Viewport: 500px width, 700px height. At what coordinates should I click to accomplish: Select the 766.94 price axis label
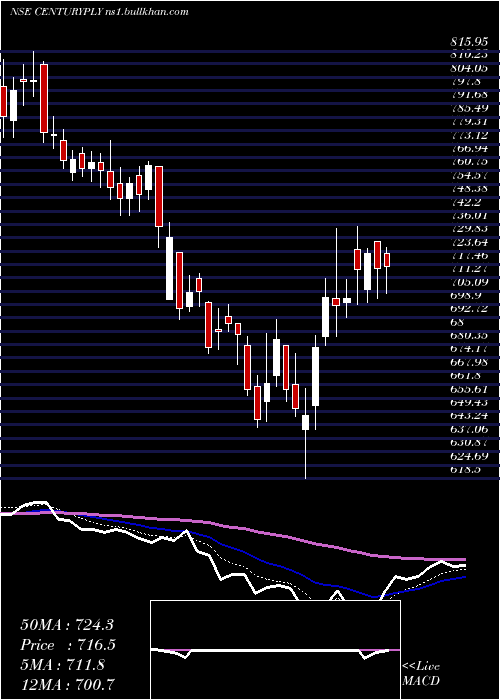(x=469, y=148)
